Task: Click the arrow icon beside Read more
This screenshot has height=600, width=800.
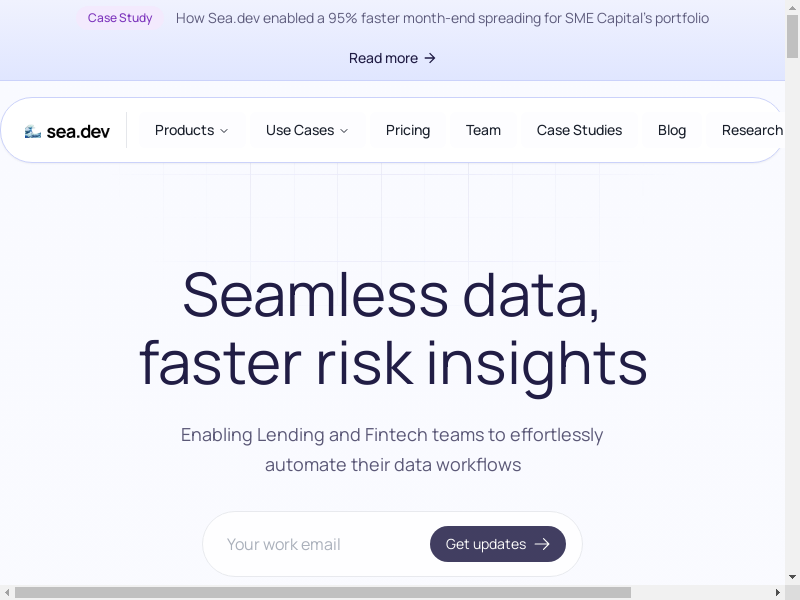Action: (x=430, y=58)
